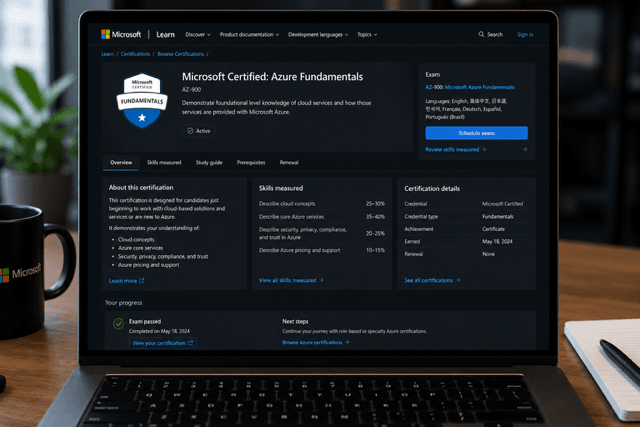Viewport: 640px width, 427px height.
Task: Go to the Prerequisites tab
Action: click(251, 162)
